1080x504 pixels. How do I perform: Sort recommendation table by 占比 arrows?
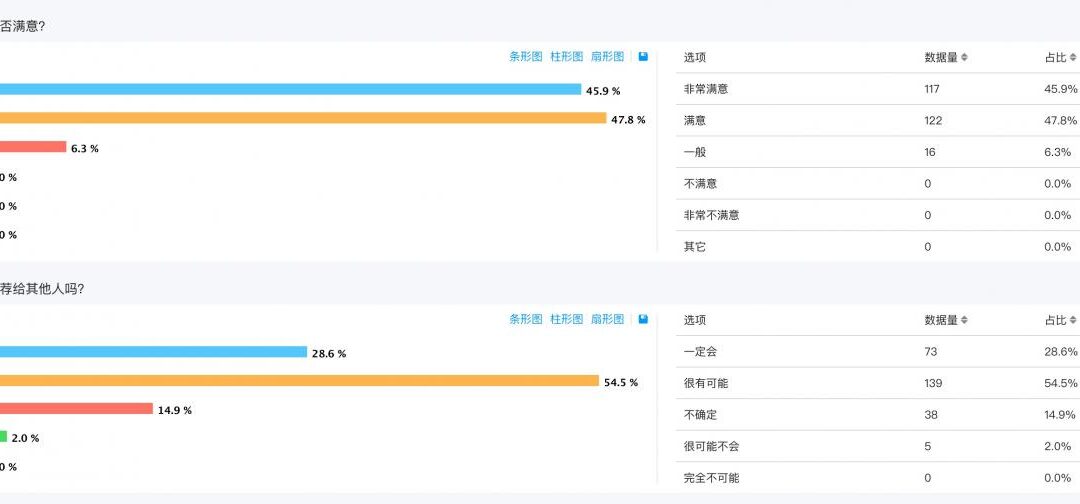pos(1073,320)
